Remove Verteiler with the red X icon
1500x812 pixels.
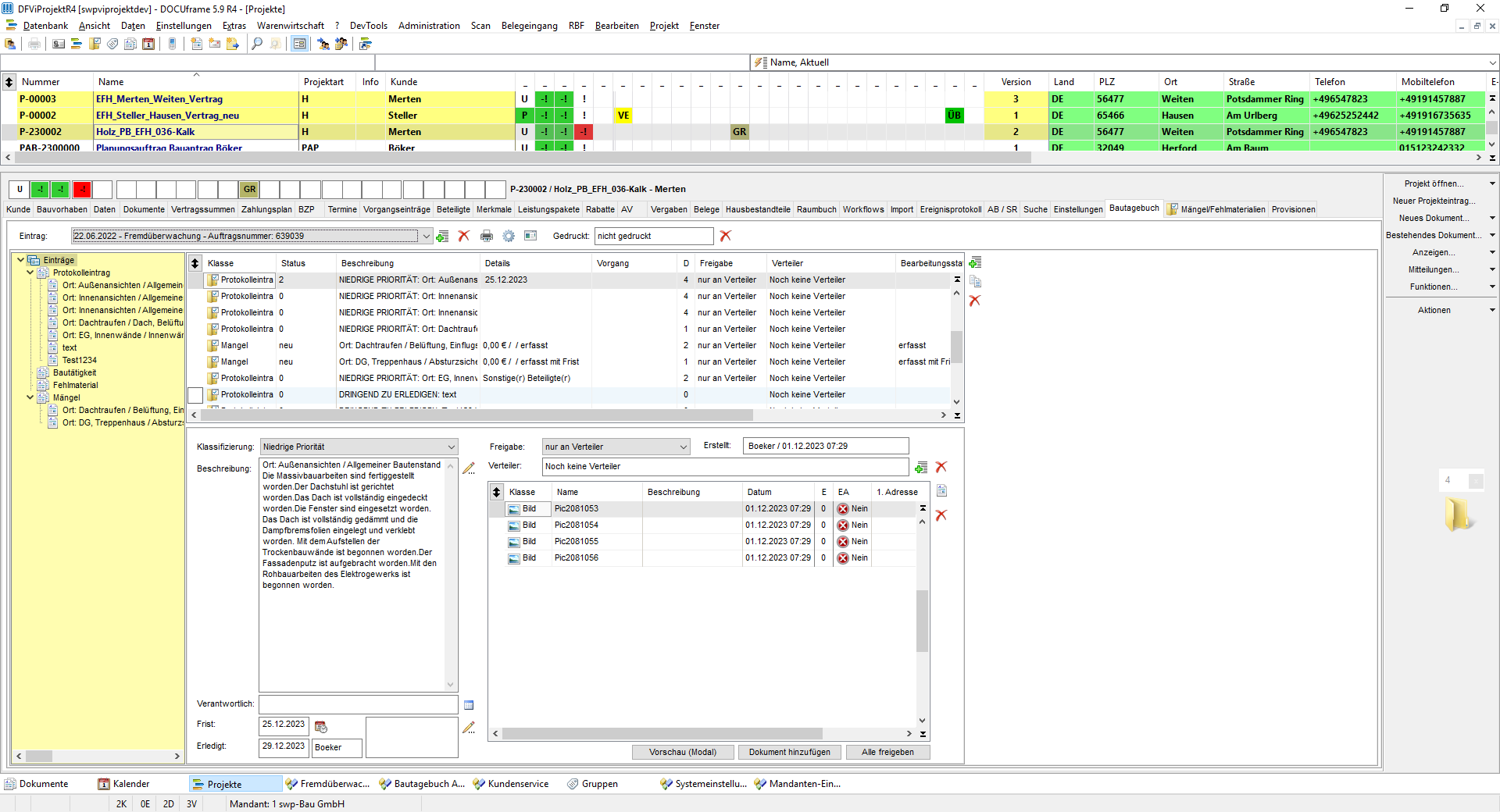pos(941,467)
